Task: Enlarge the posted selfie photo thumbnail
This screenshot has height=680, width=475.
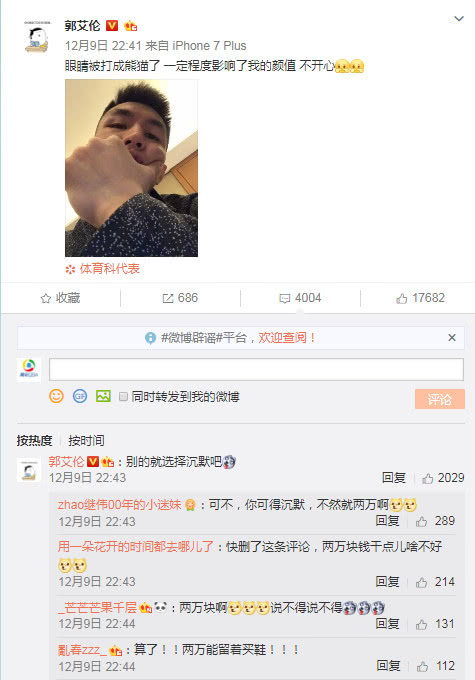Action: (131, 168)
